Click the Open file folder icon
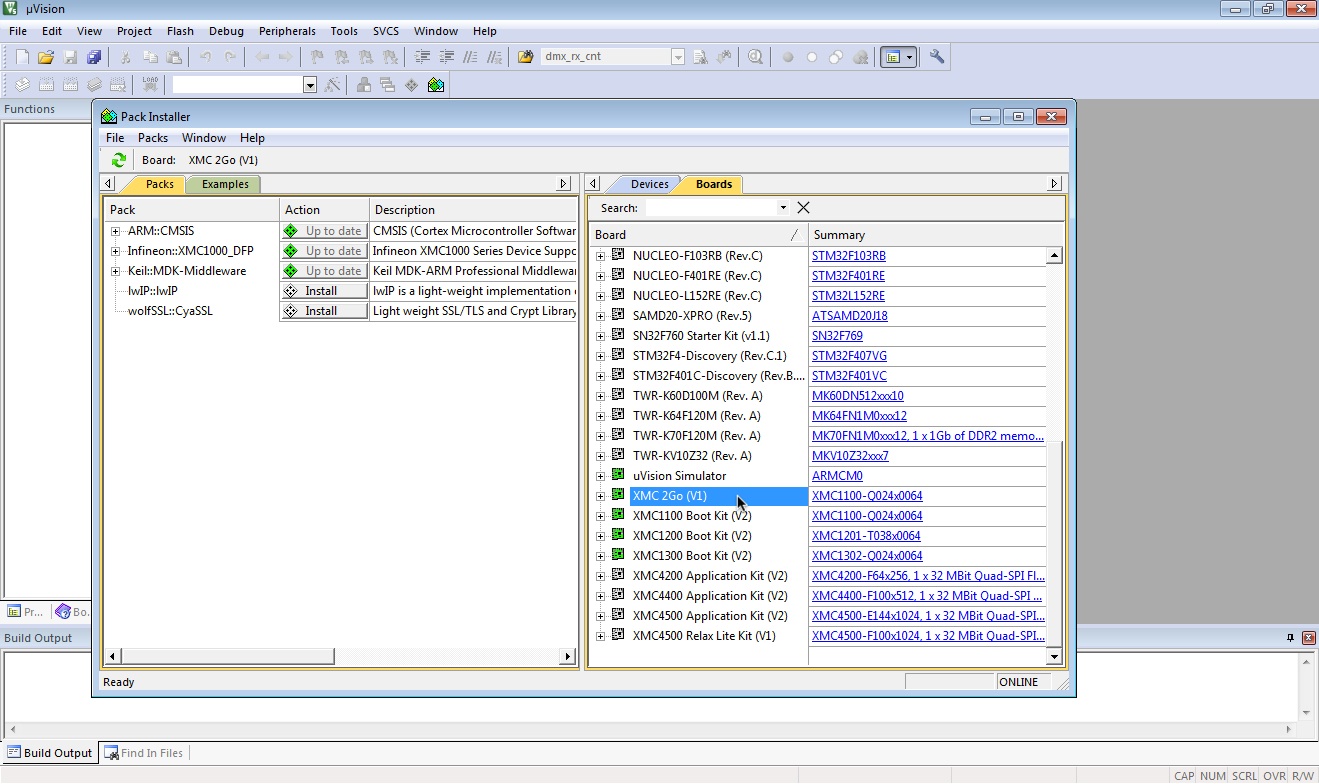The image size is (1319, 784). point(46,57)
